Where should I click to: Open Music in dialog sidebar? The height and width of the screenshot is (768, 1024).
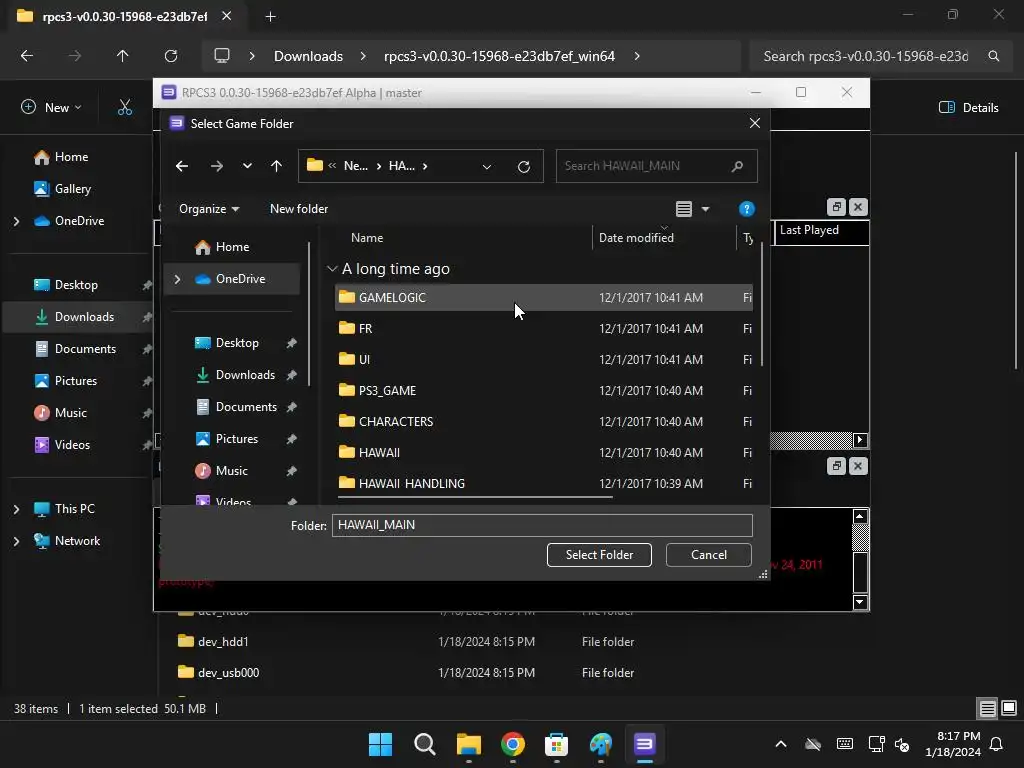(231, 471)
